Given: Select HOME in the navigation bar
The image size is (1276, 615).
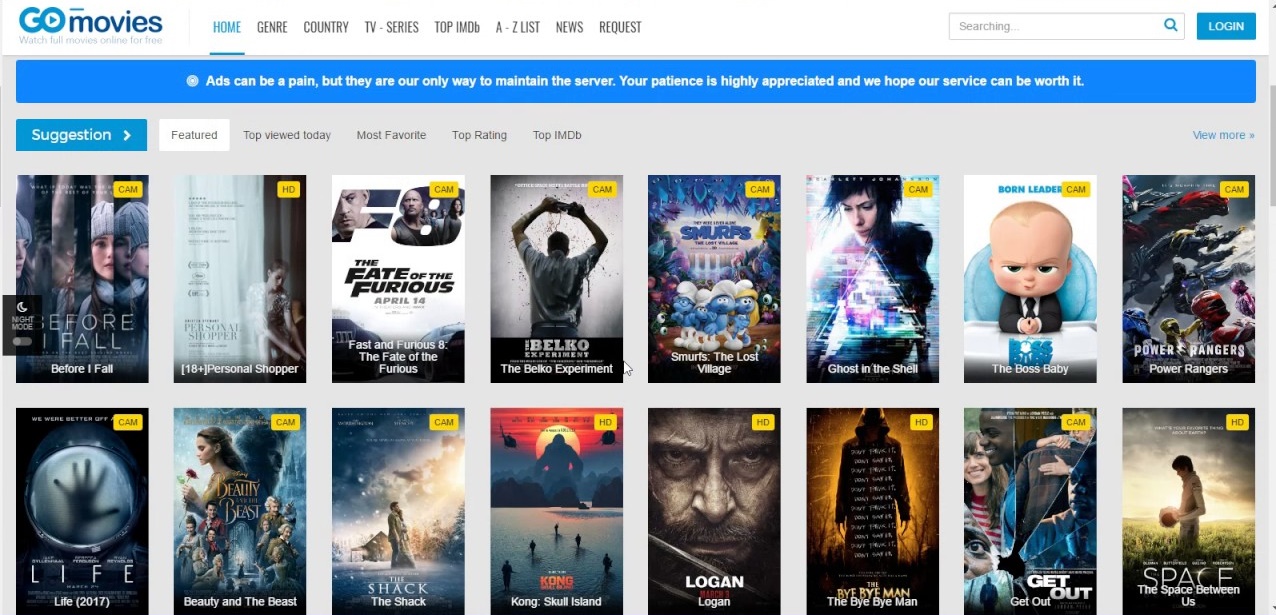Looking at the screenshot, I should click(x=226, y=27).
